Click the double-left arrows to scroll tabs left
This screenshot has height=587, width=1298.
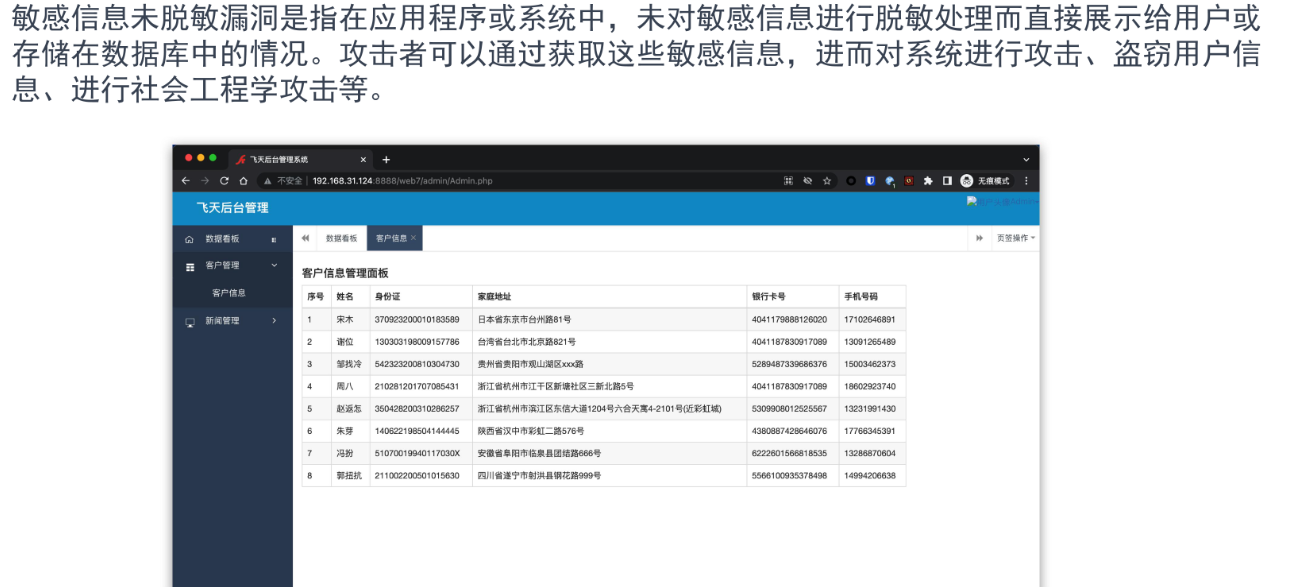[305, 238]
